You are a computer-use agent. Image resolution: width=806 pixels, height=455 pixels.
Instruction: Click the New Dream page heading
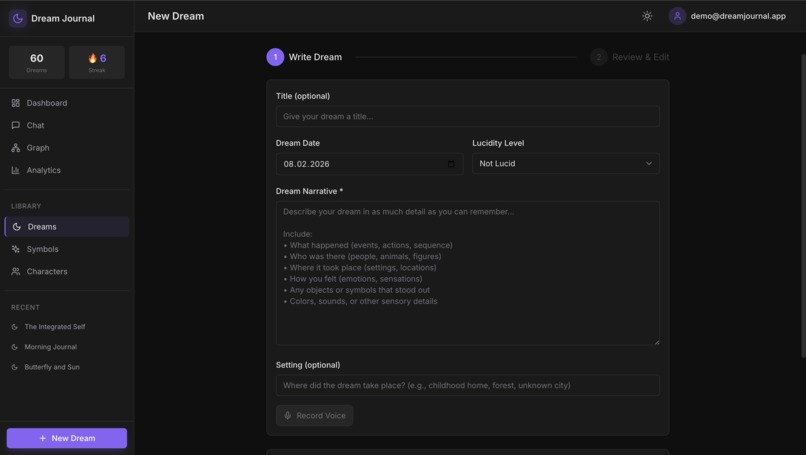(x=176, y=16)
